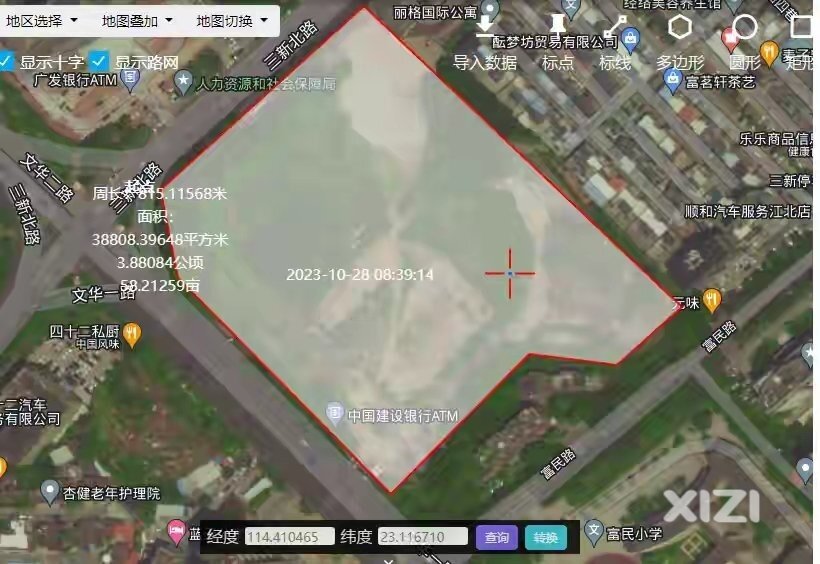Toggle the 显示十字 checkbox
Image resolution: width=820 pixels, height=564 pixels.
click(x=6, y=62)
